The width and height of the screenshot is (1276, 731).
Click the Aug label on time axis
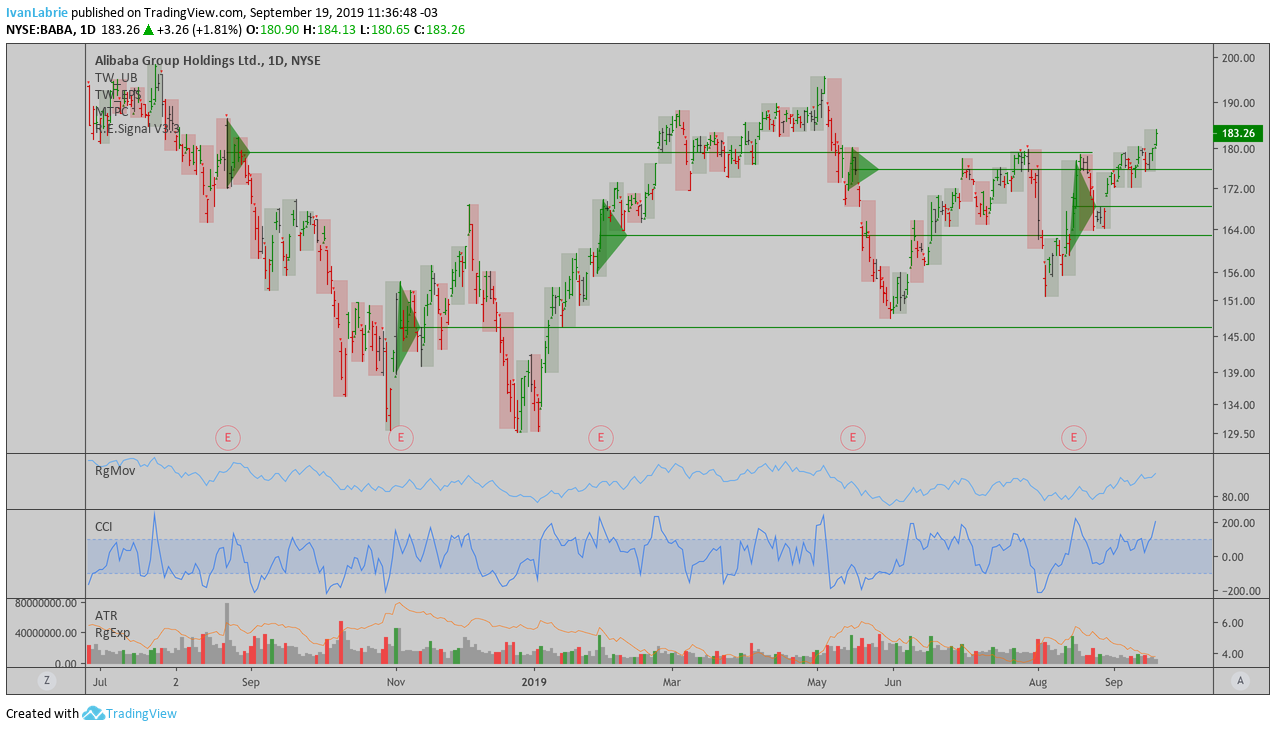[1040, 681]
